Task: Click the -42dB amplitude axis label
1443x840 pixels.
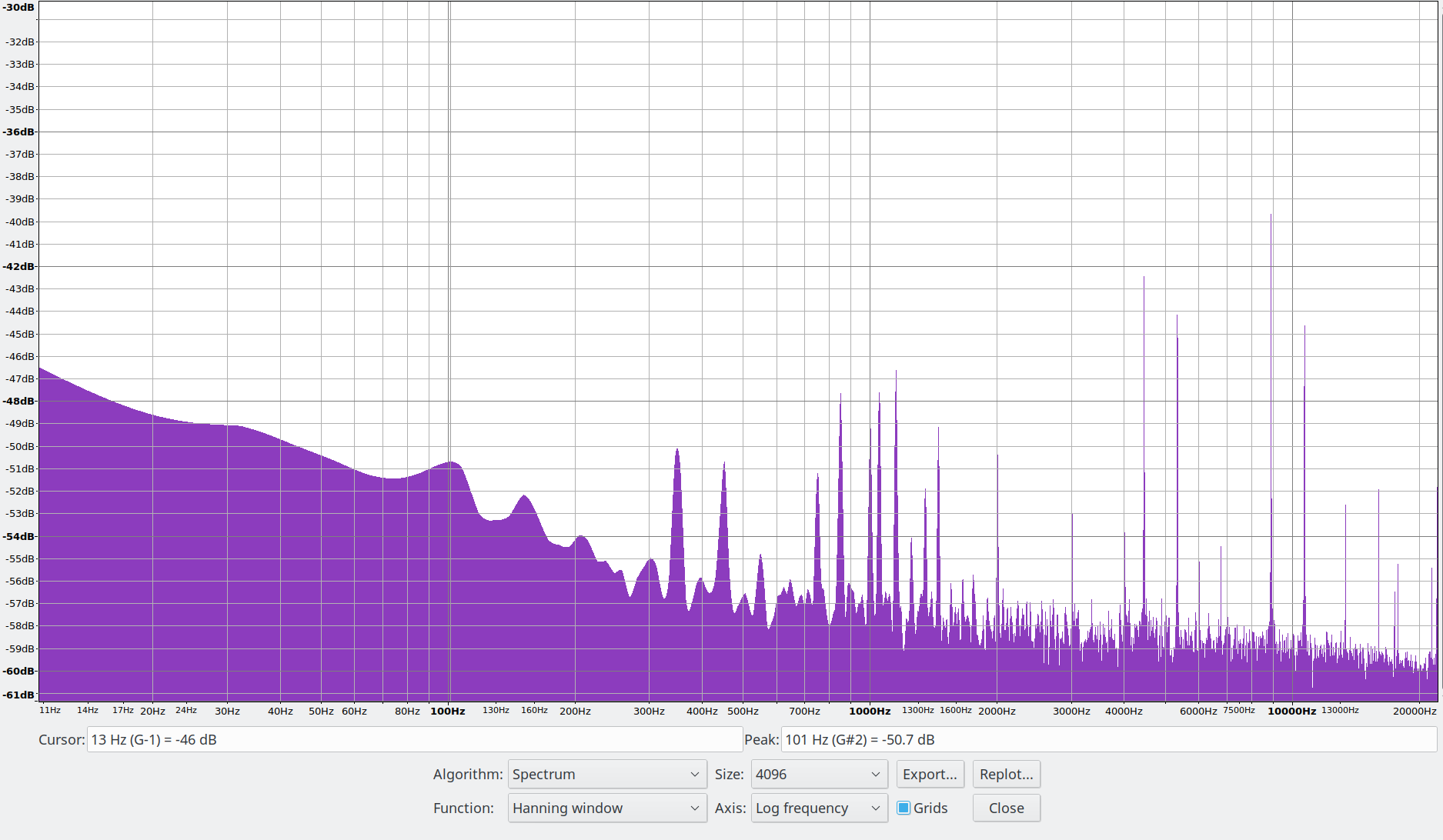Action: (19, 266)
